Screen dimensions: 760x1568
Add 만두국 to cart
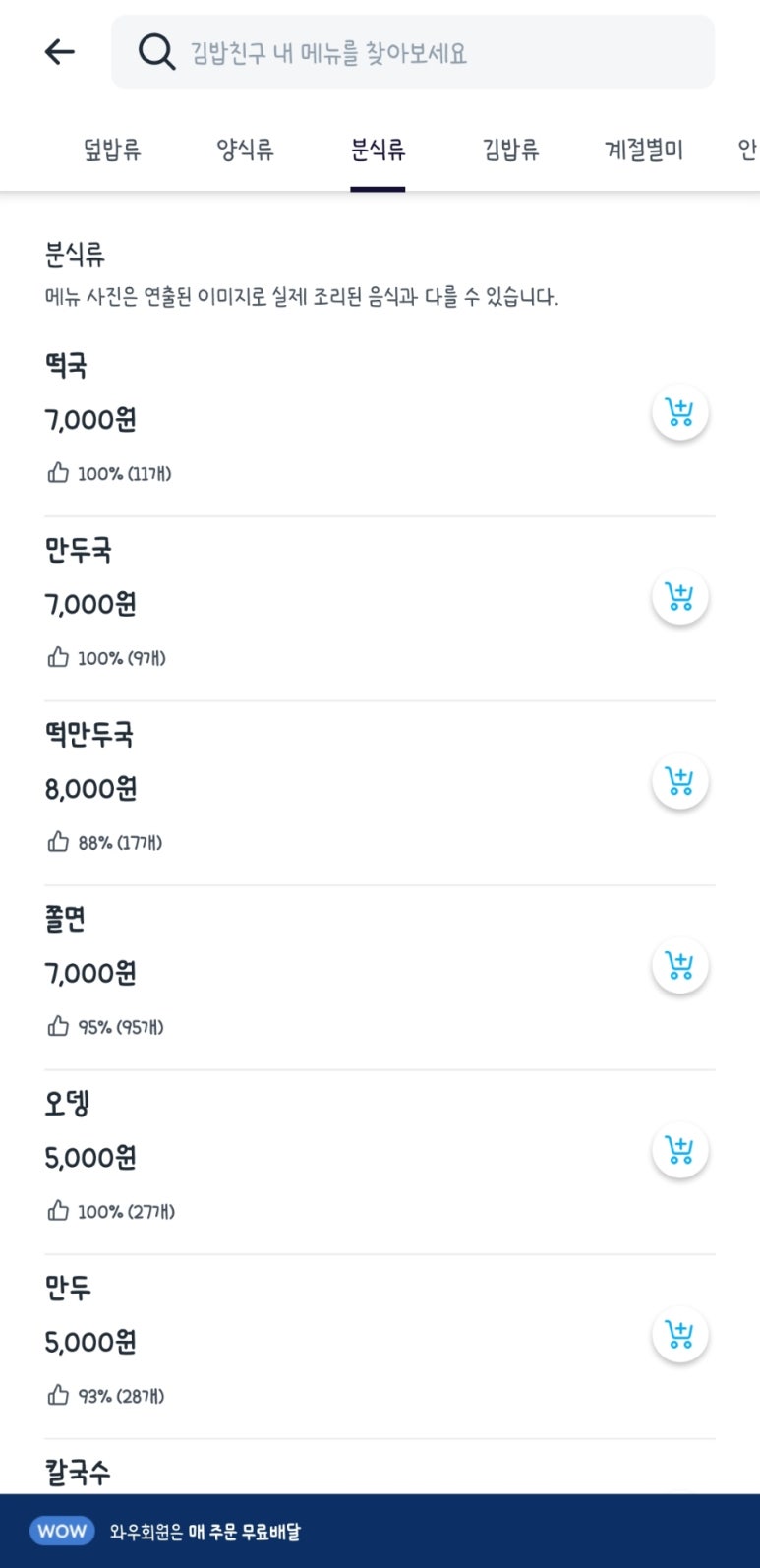680,597
